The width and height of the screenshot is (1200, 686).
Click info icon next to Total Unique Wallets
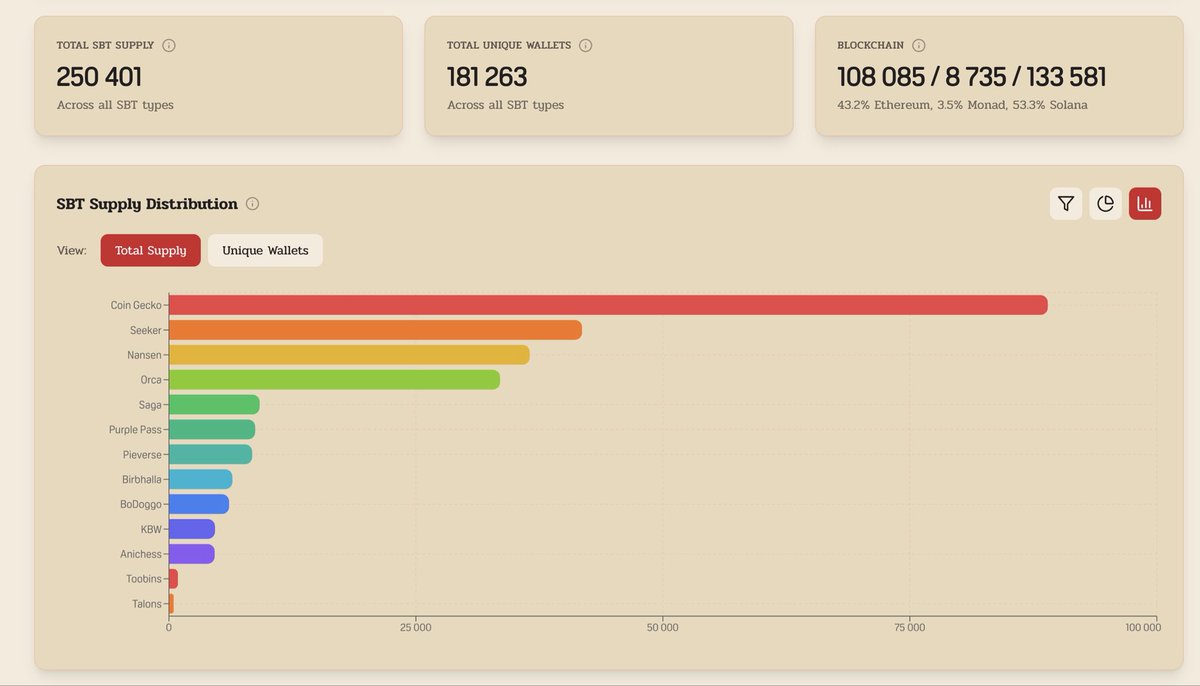tap(586, 45)
